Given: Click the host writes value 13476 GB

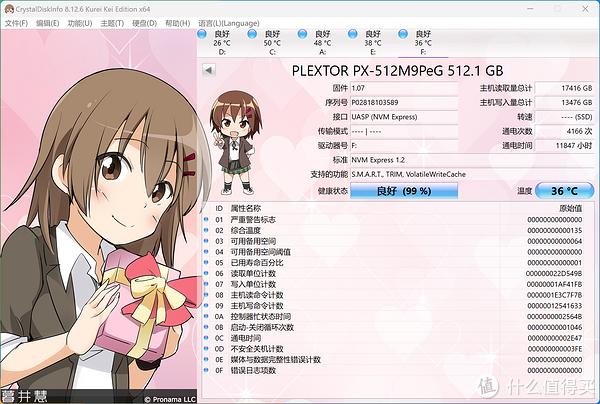Looking at the screenshot, I should [x=564, y=103].
